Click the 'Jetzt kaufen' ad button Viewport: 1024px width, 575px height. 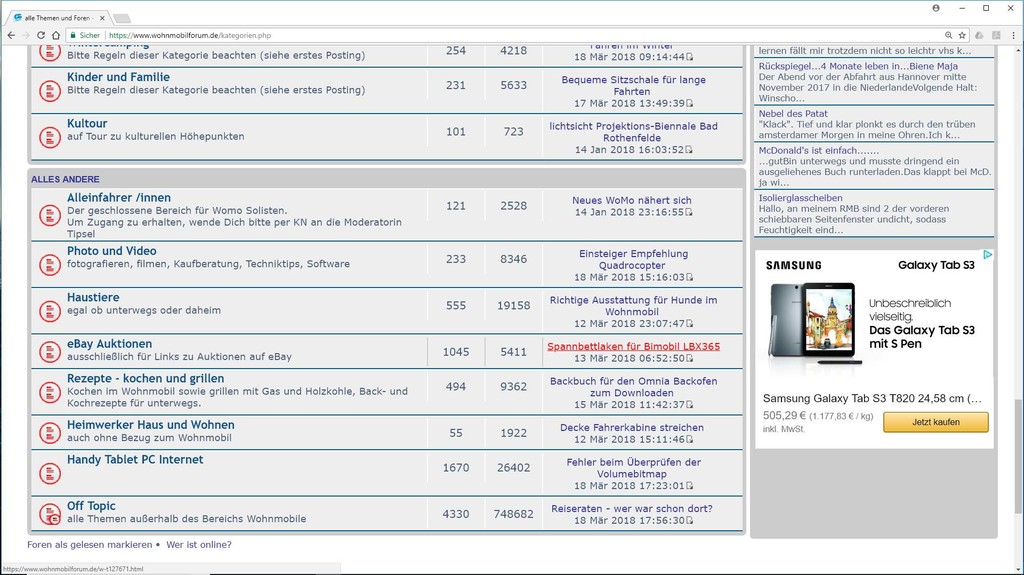coord(935,422)
